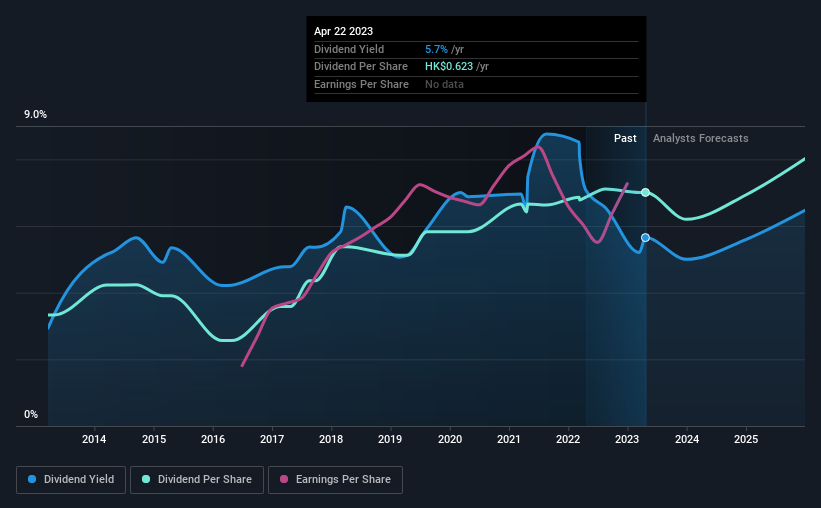Click the Past region label
This screenshot has width=821, height=508.
click(625, 138)
